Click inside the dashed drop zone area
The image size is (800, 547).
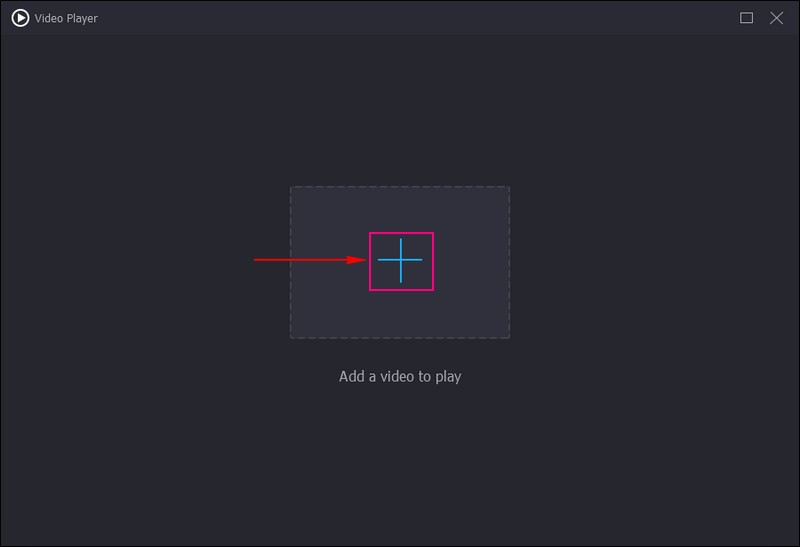tap(330, 300)
